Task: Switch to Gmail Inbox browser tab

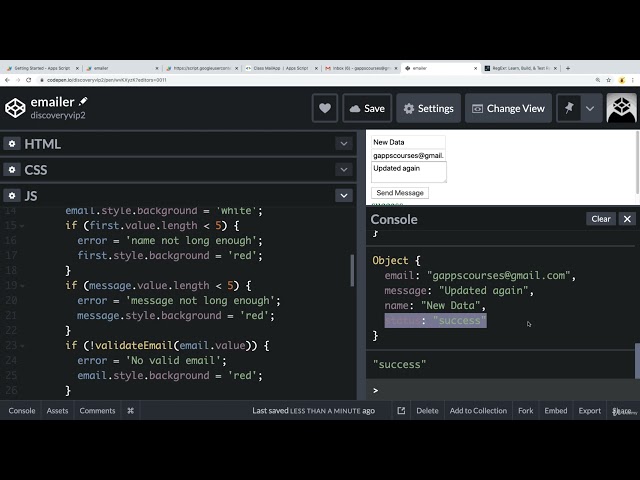Action: (x=361, y=68)
